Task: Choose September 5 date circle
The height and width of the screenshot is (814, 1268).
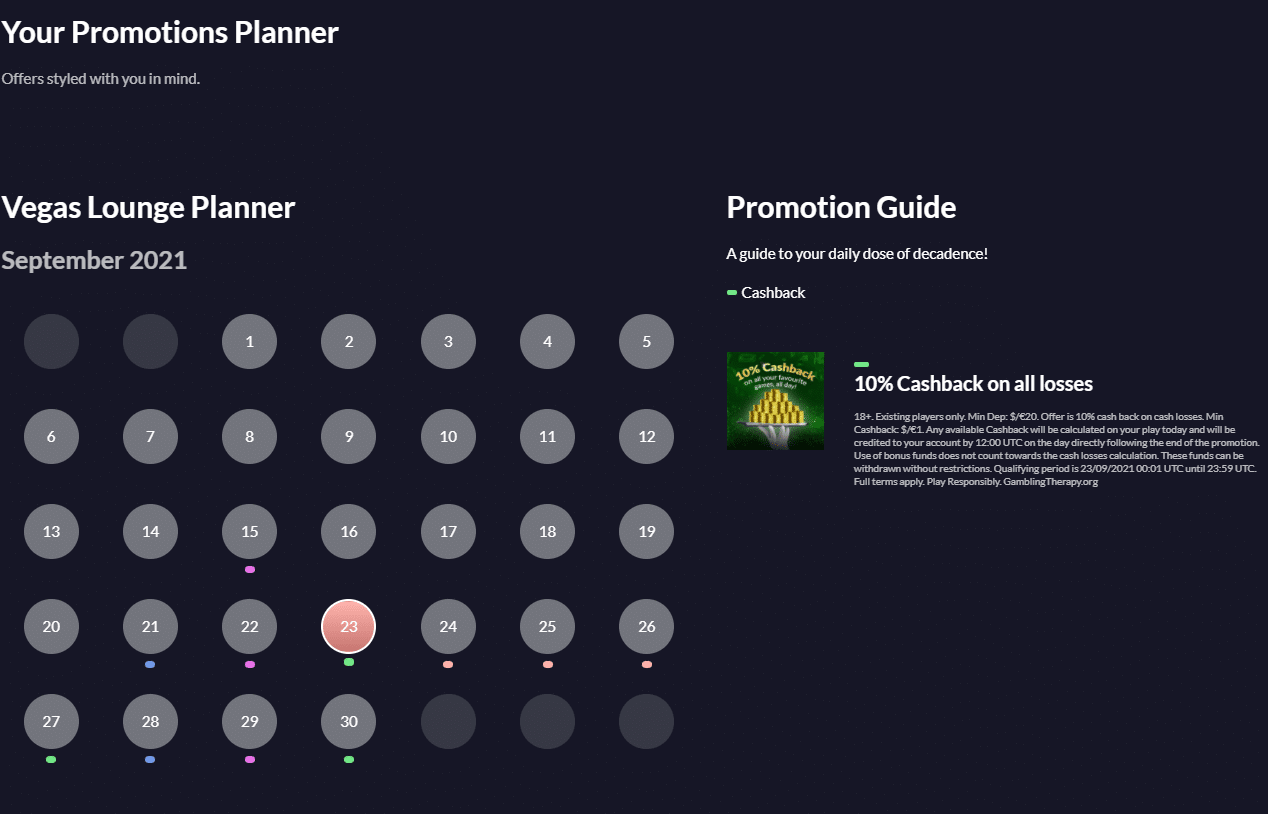Action: click(x=646, y=342)
